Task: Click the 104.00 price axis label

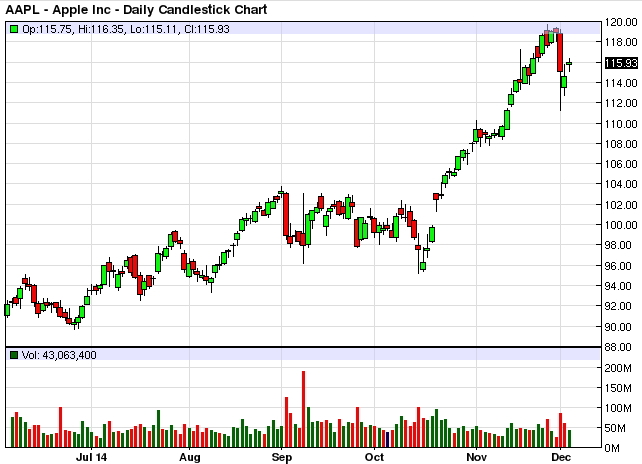Action: click(x=621, y=184)
